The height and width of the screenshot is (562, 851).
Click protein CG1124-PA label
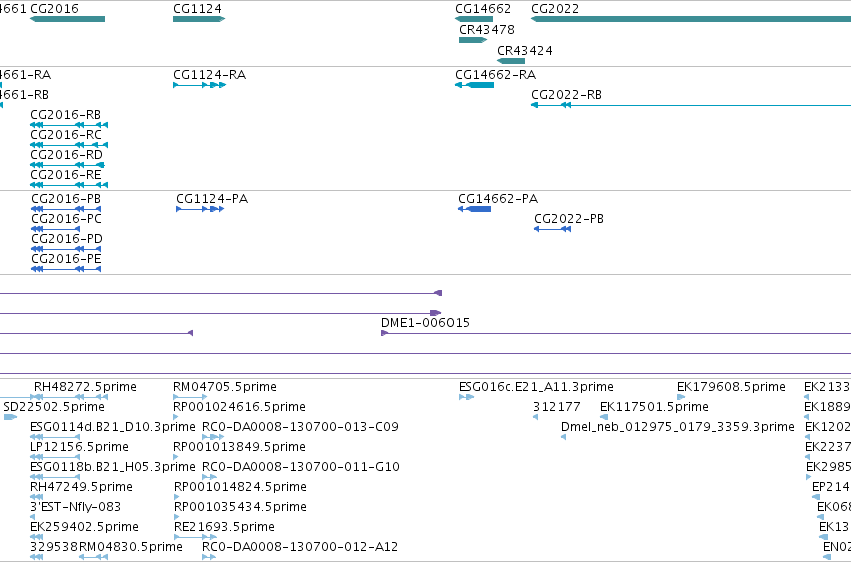pyautogui.click(x=212, y=199)
